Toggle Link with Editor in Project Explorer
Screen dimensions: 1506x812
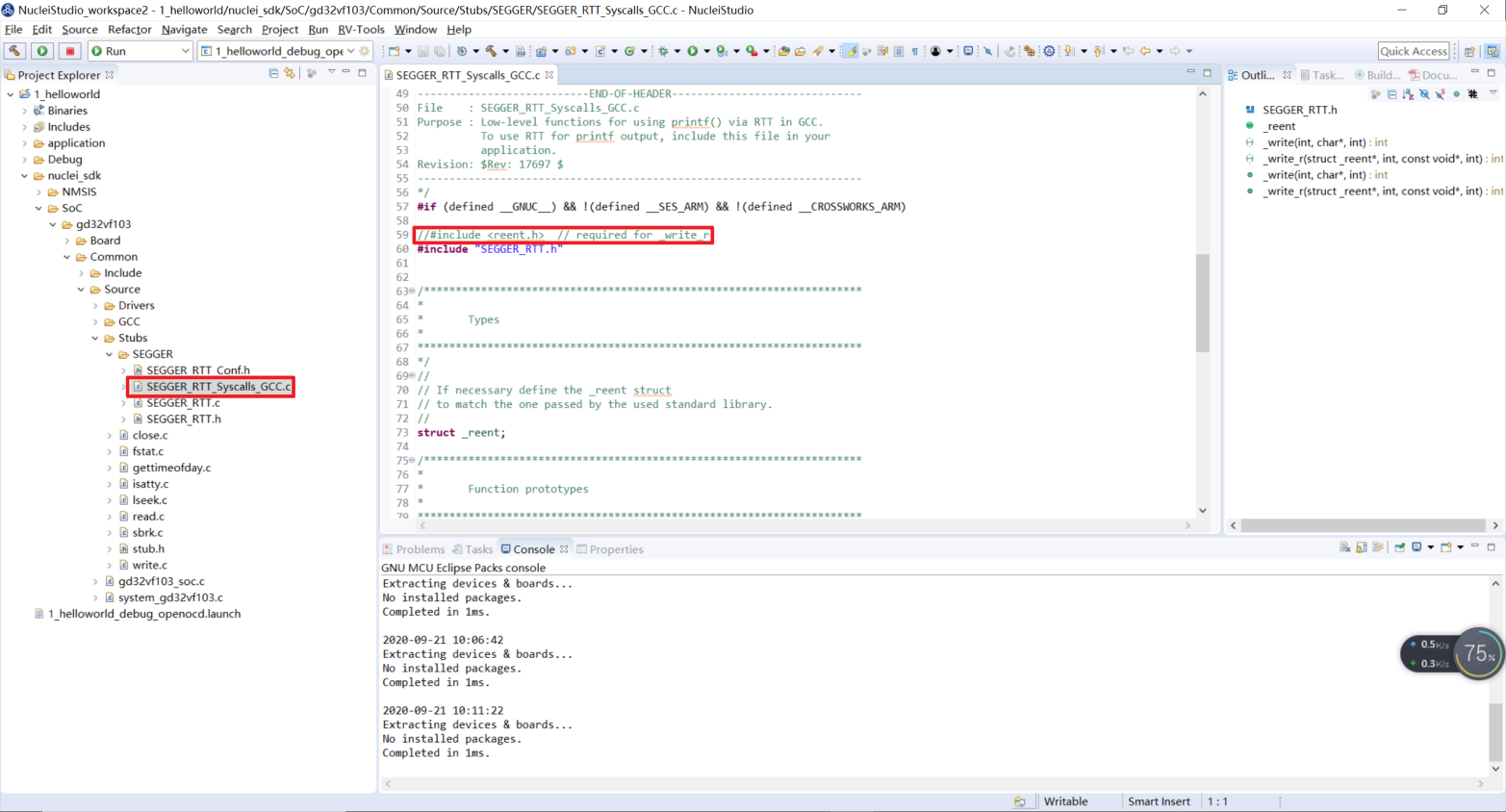click(289, 73)
